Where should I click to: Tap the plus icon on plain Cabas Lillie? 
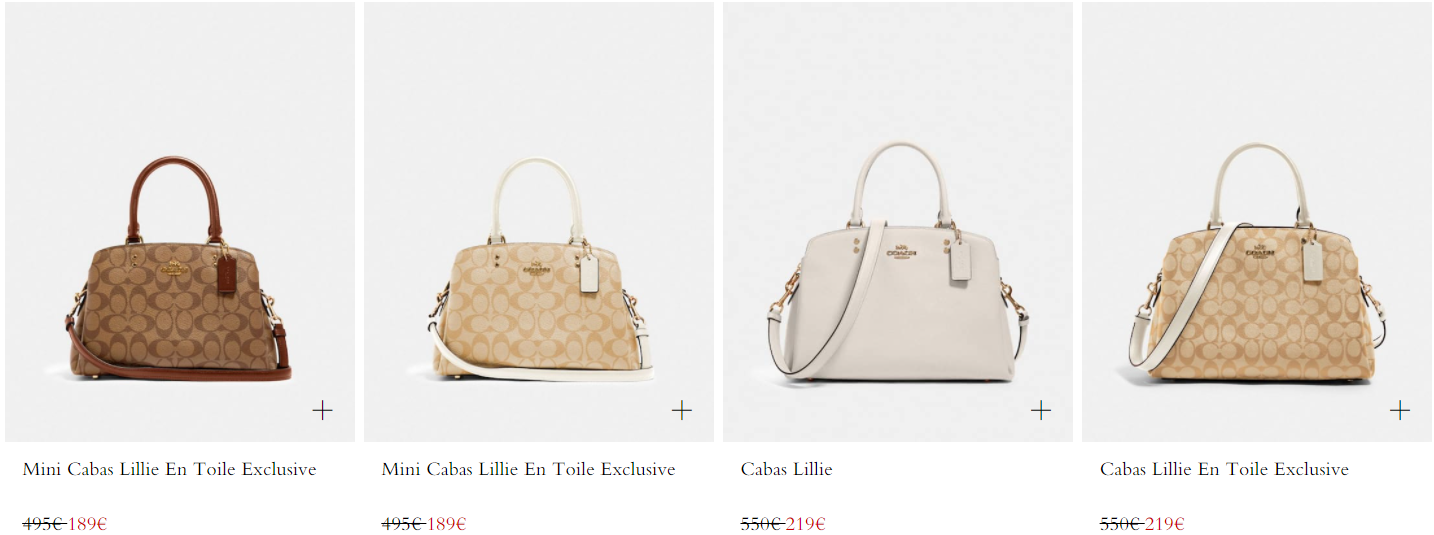pyautogui.click(x=1041, y=410)
